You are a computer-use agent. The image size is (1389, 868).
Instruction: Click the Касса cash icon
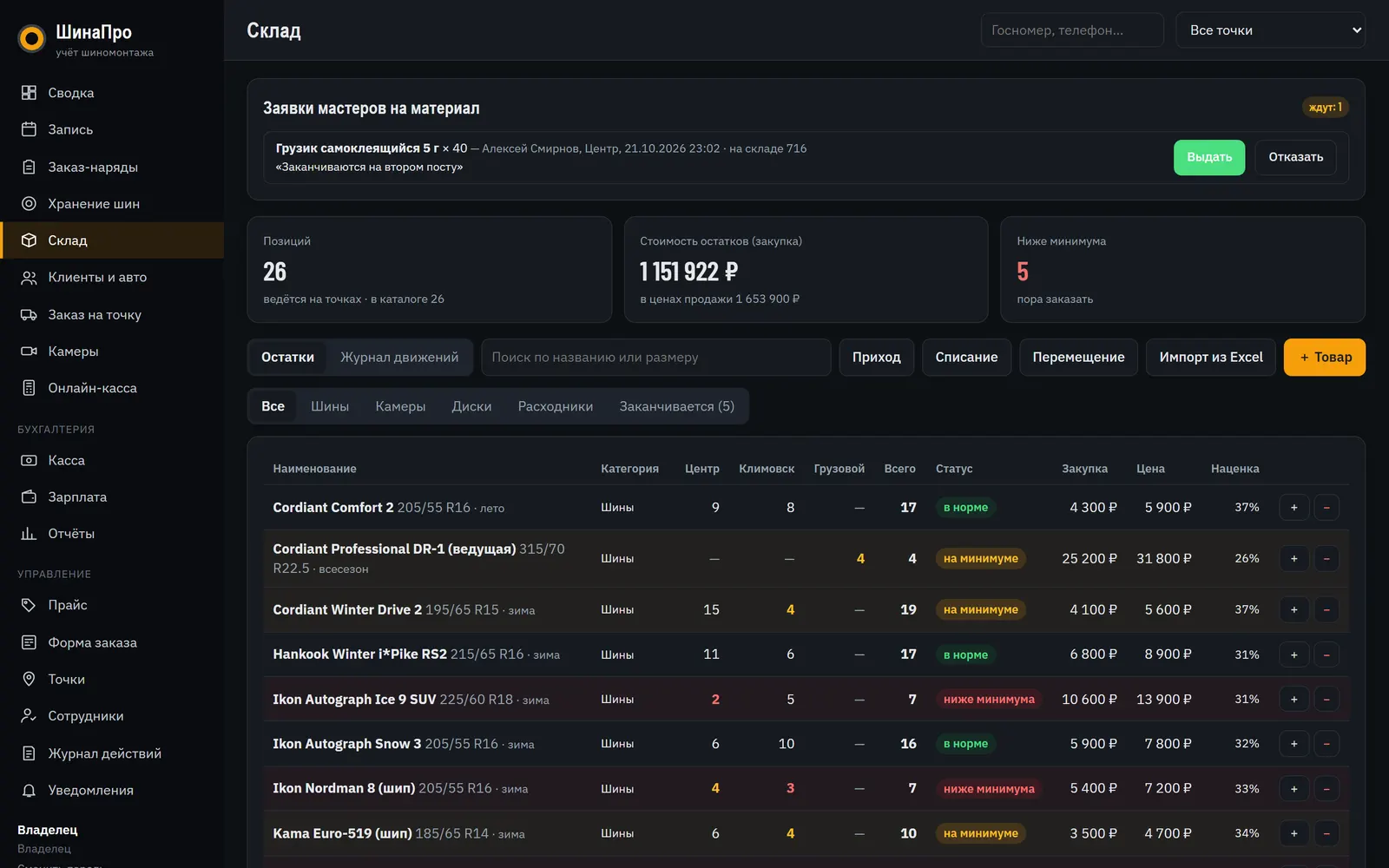pos(29,460)
